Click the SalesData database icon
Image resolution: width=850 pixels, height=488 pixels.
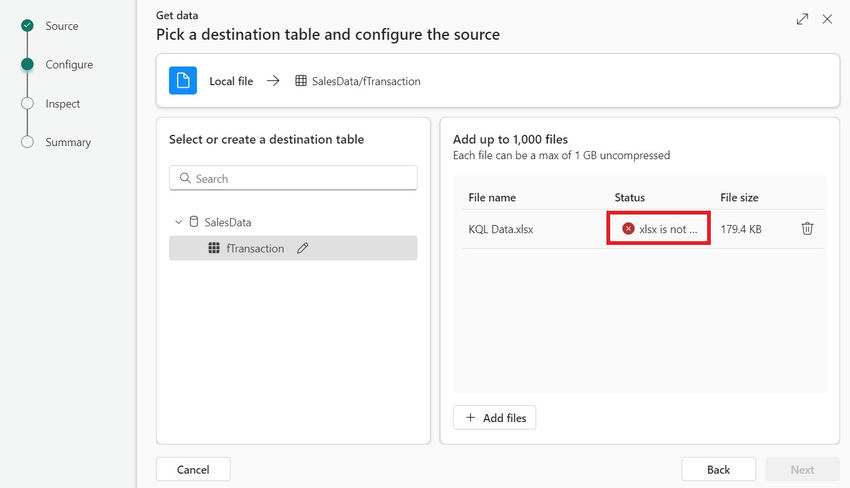click(194, 222)
